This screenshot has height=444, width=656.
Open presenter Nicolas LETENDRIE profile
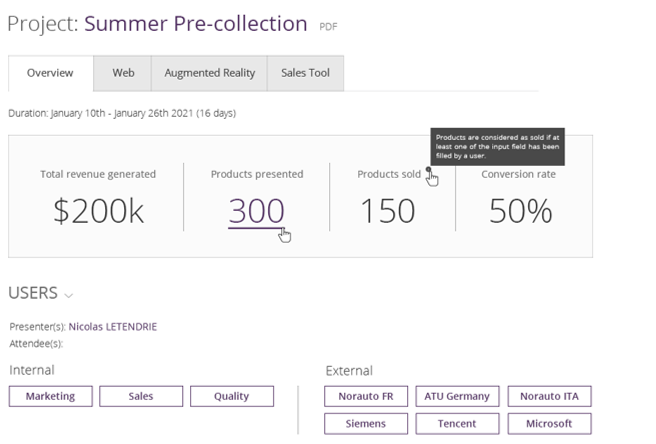tap(112, 327)
